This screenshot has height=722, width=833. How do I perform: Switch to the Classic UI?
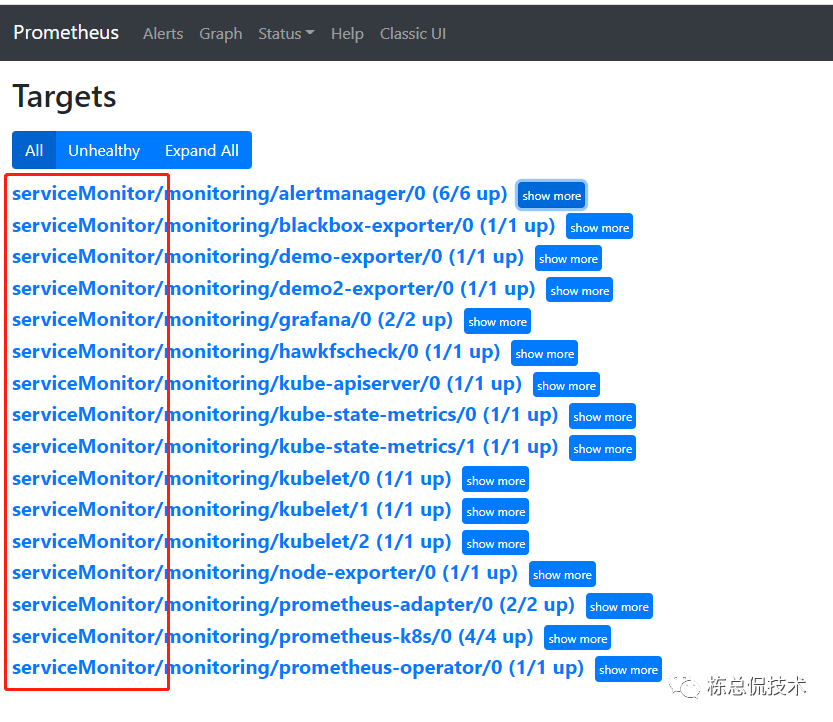413,33
